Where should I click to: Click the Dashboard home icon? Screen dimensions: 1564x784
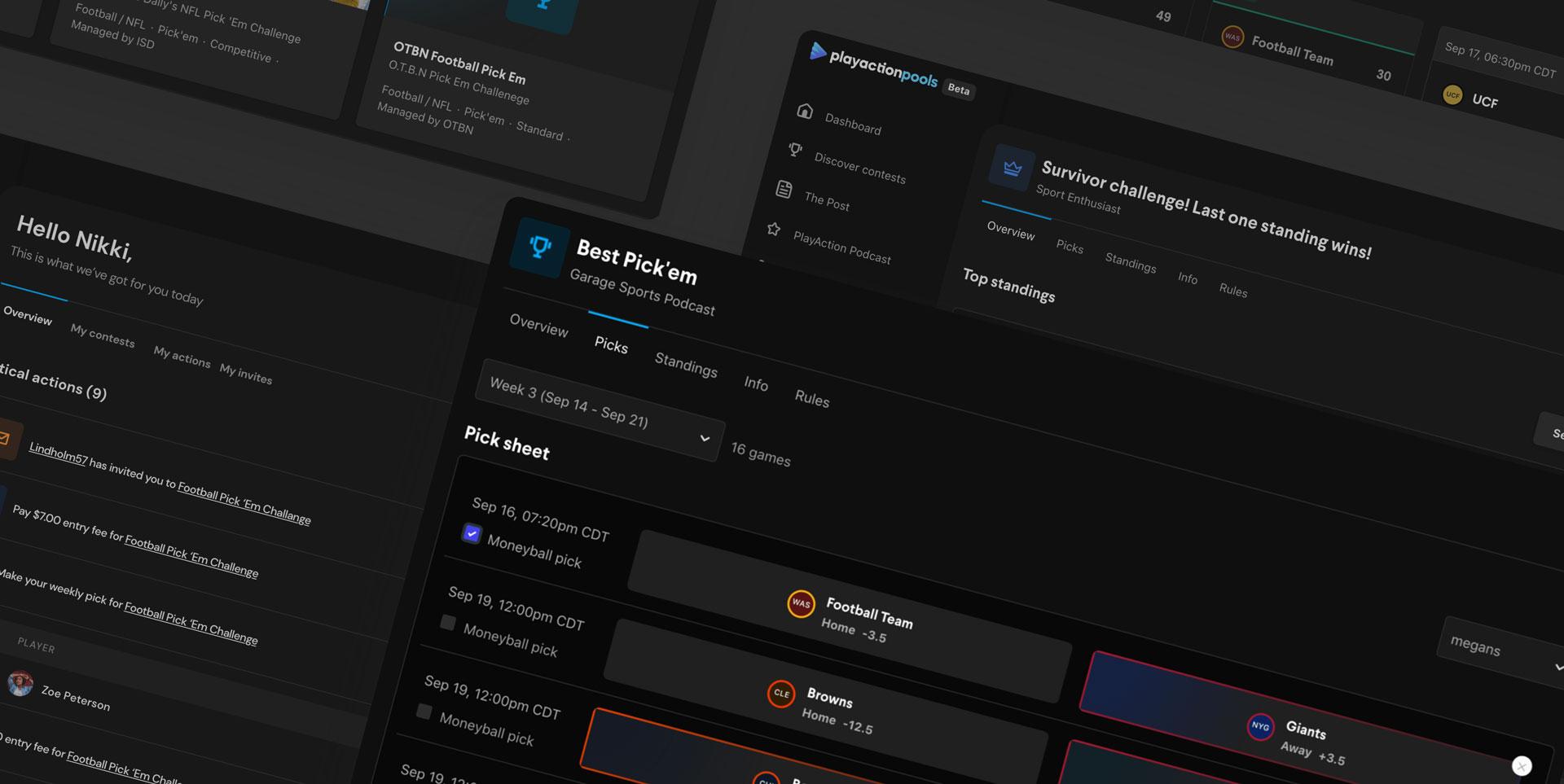pyautogui.click(x=805, y=111)
